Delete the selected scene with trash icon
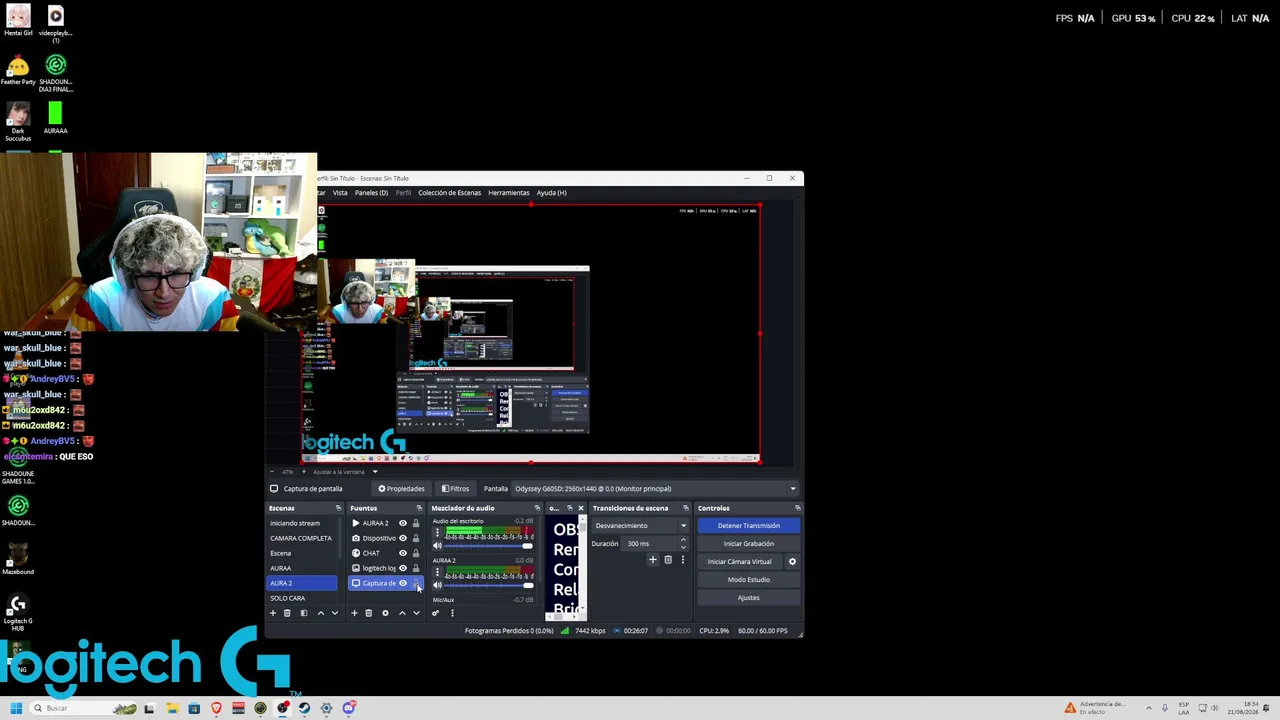 [287, 613]
